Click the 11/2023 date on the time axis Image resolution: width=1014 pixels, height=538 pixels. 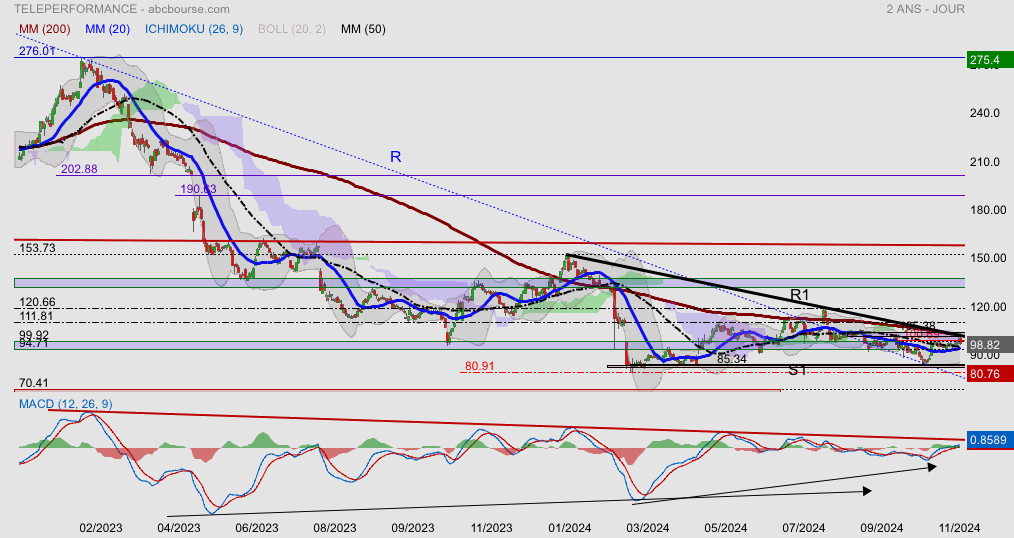[491, 528]
